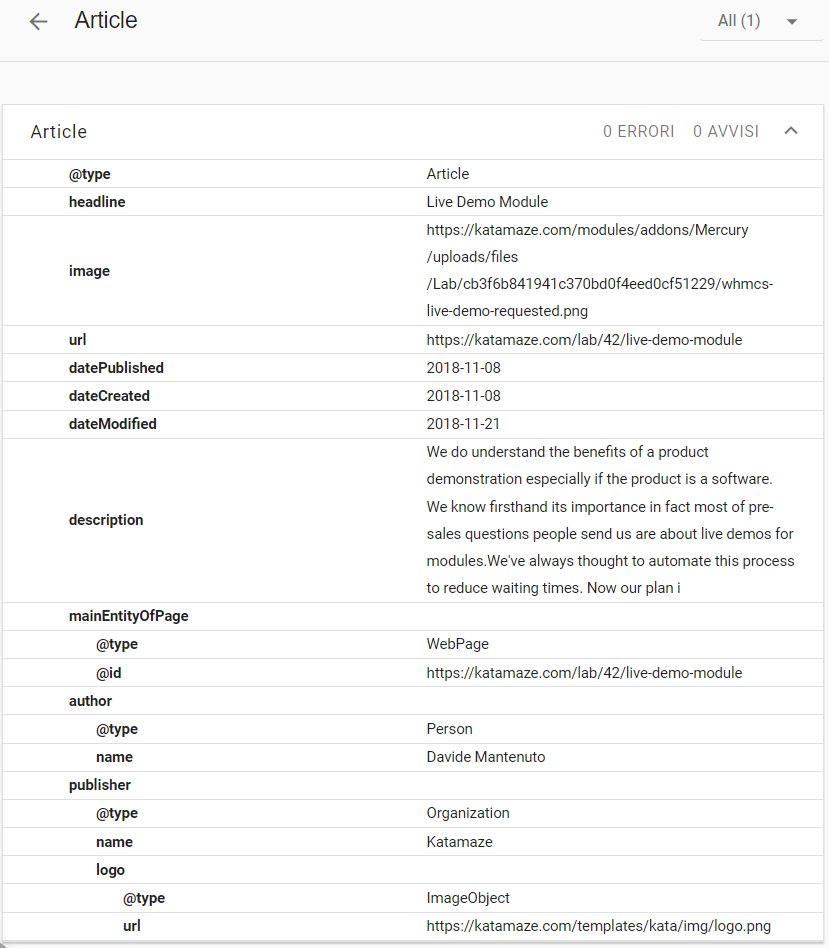Select the dateModified value 2018-11-21
The height and width of the screenshot is (948, 829).
[463, 424]
